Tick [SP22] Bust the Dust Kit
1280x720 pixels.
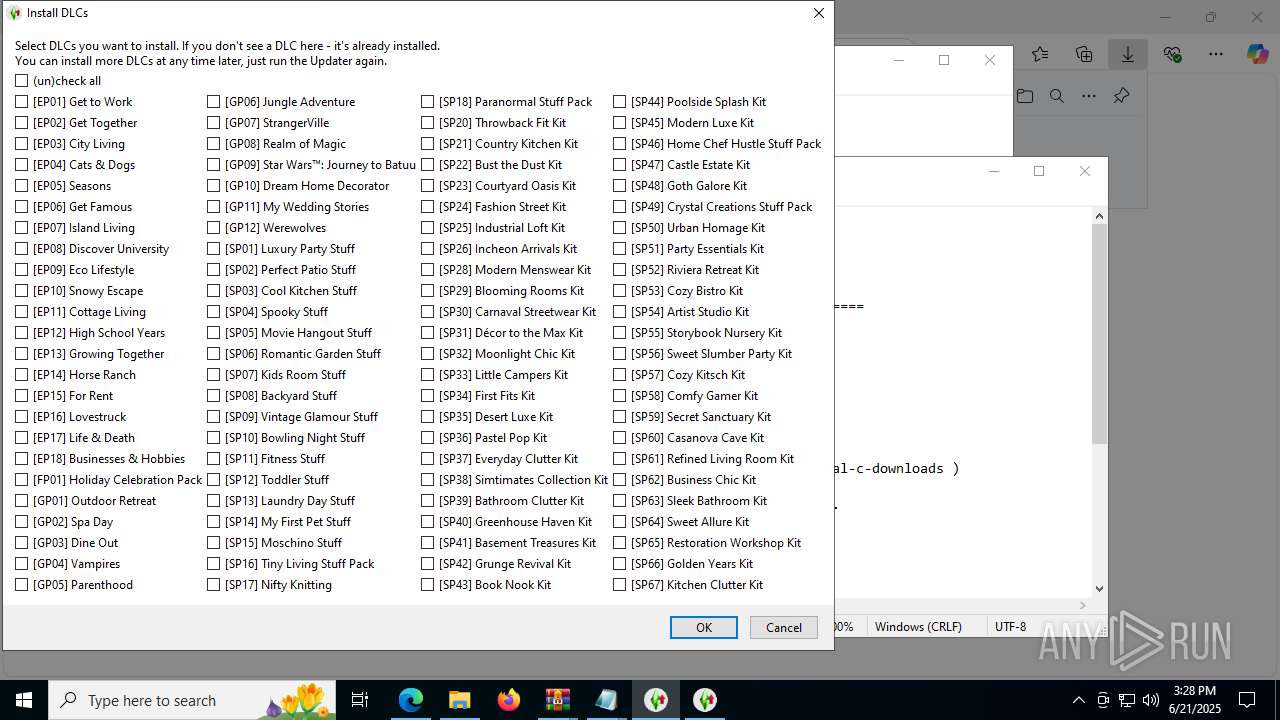click(x=428, y=165)
